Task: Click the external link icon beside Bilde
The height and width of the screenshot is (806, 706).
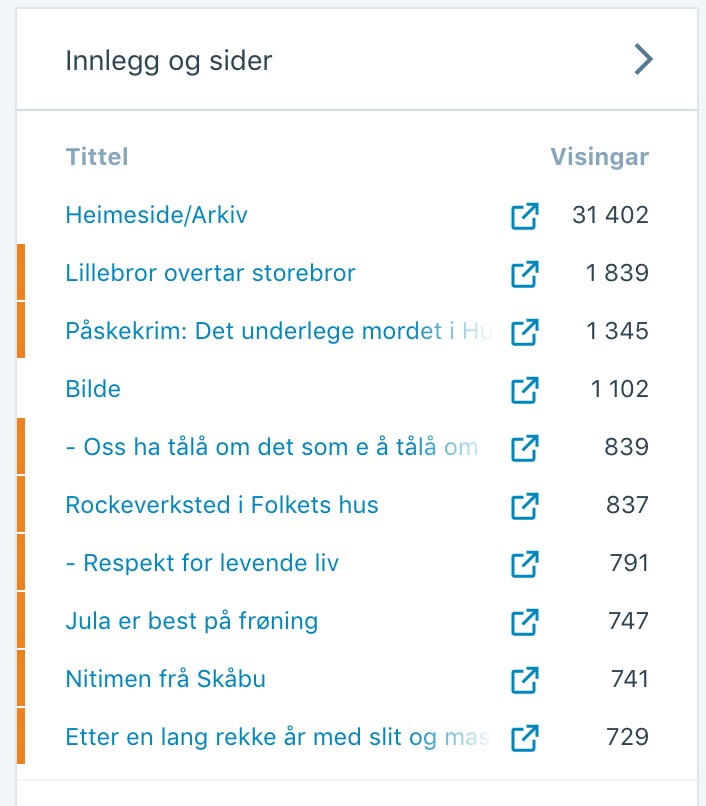Action: [x=525, y=390]
